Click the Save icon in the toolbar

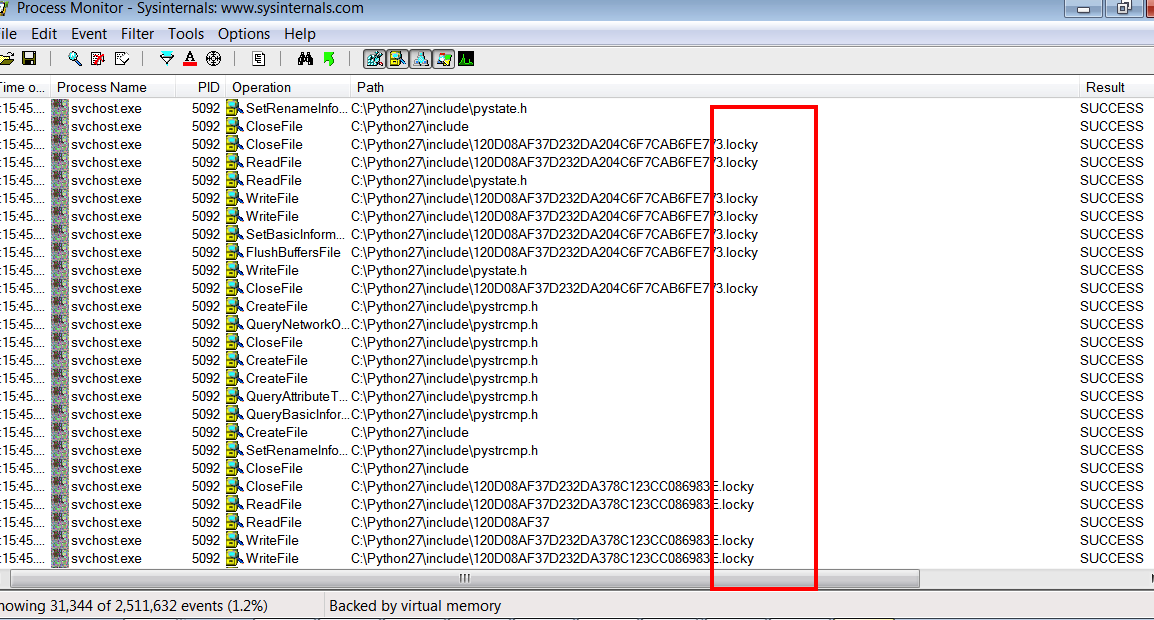tap(29, 59)
